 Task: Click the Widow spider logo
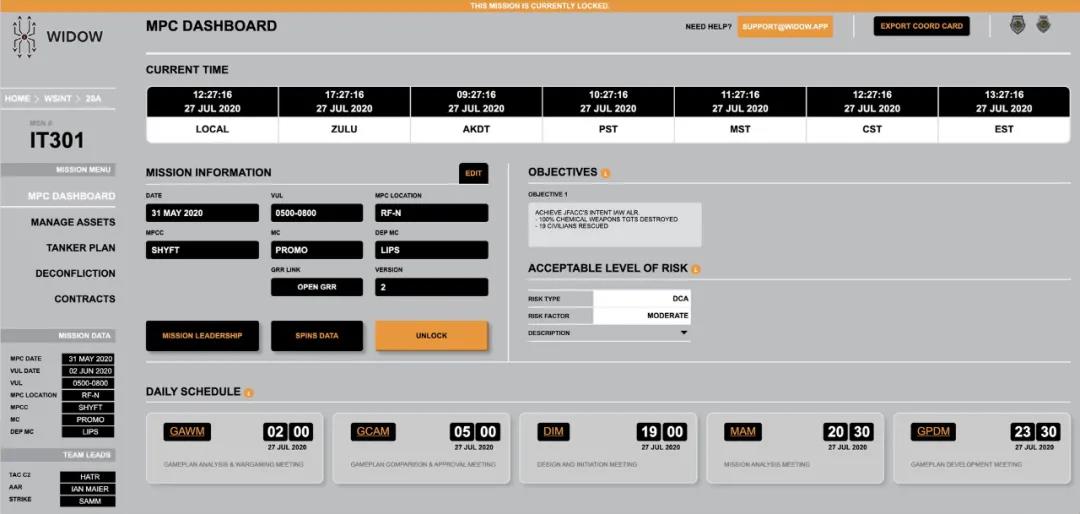coord(24,37)
